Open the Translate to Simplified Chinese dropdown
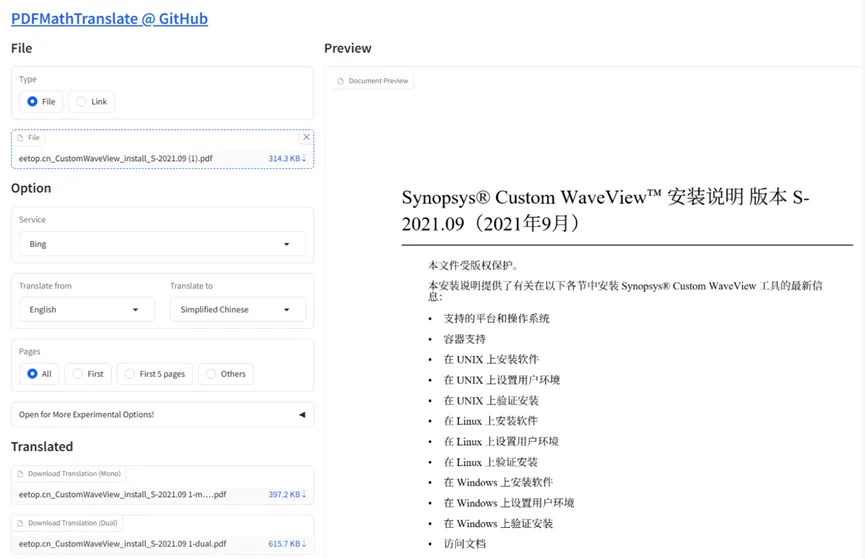The width and height of the screenshot is (865, 559). (237, 310)
